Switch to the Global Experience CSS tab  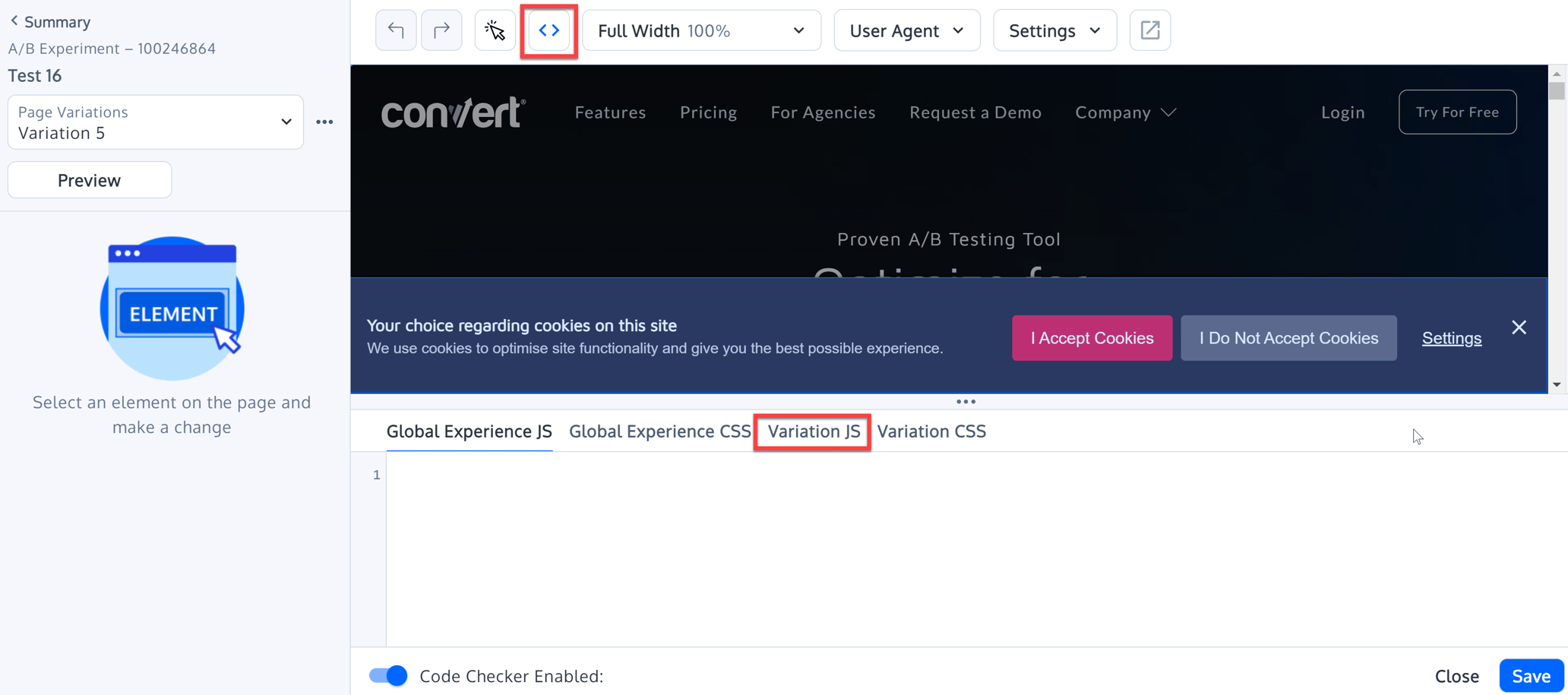click(659, 431)
